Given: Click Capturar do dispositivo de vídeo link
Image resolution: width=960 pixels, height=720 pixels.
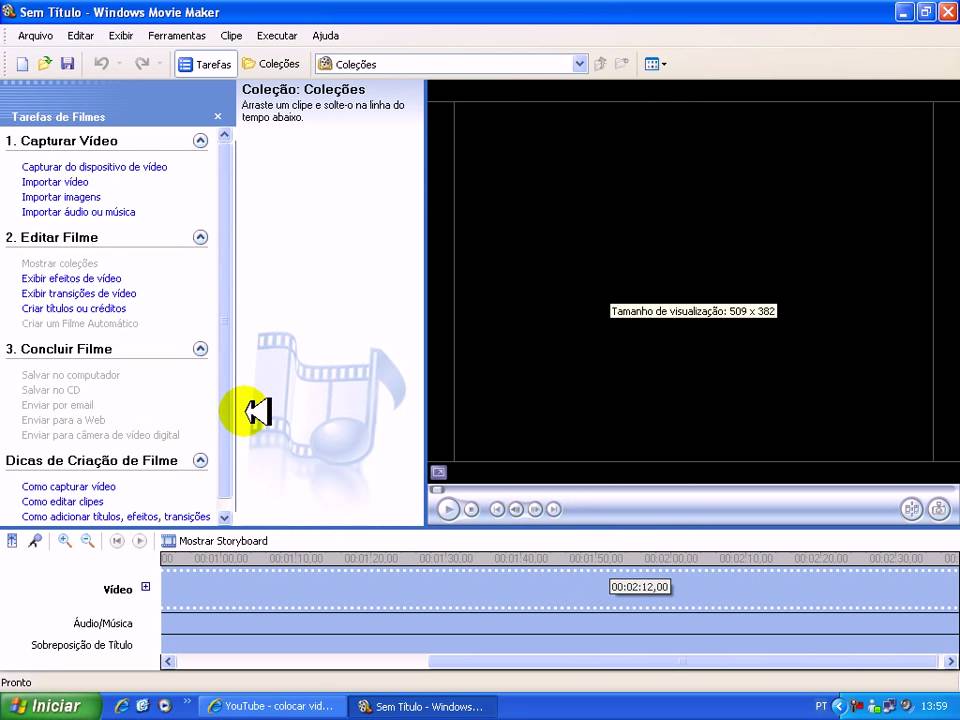Looking at the screenshot, I should tap(94, 167).
